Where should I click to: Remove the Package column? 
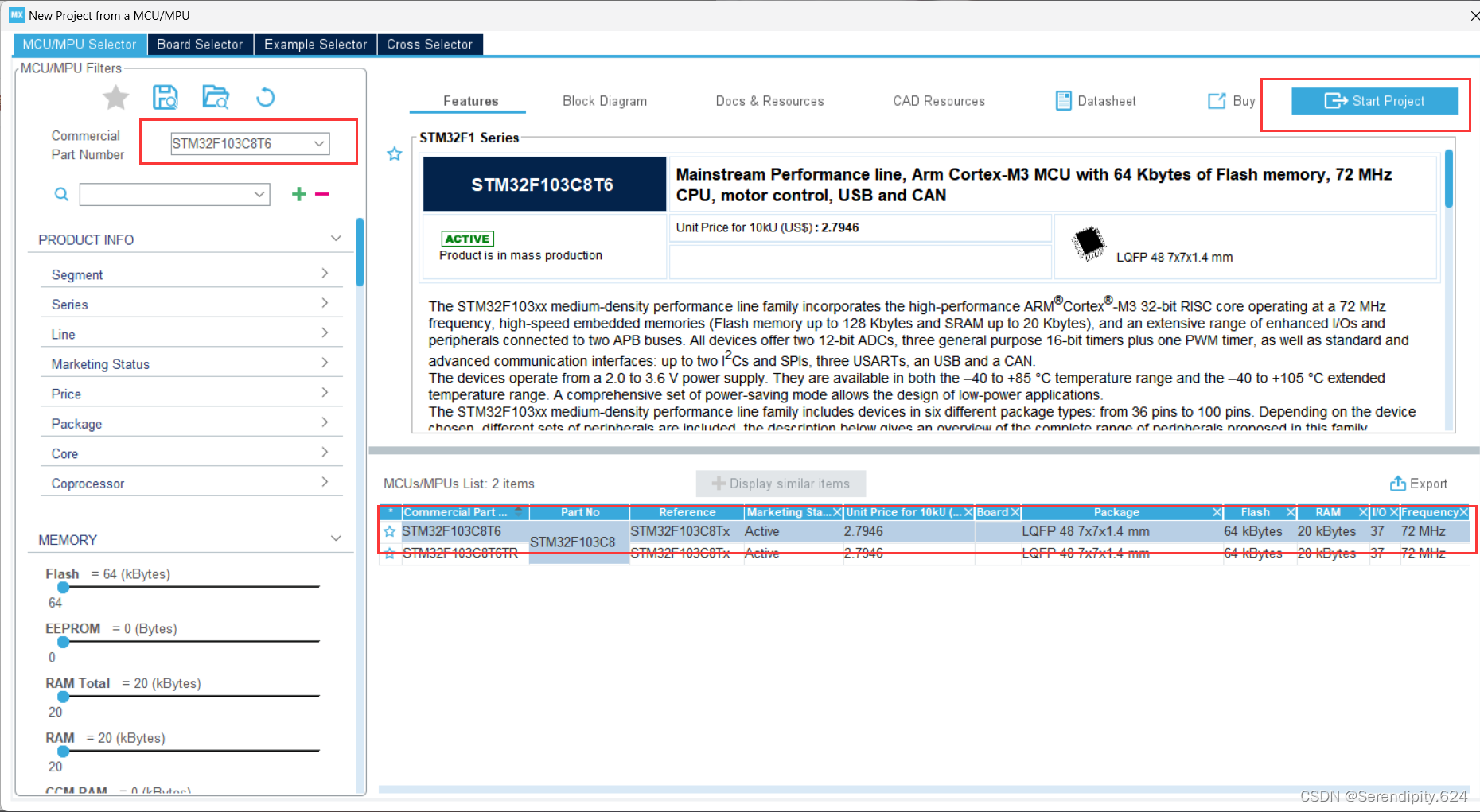1217,513
